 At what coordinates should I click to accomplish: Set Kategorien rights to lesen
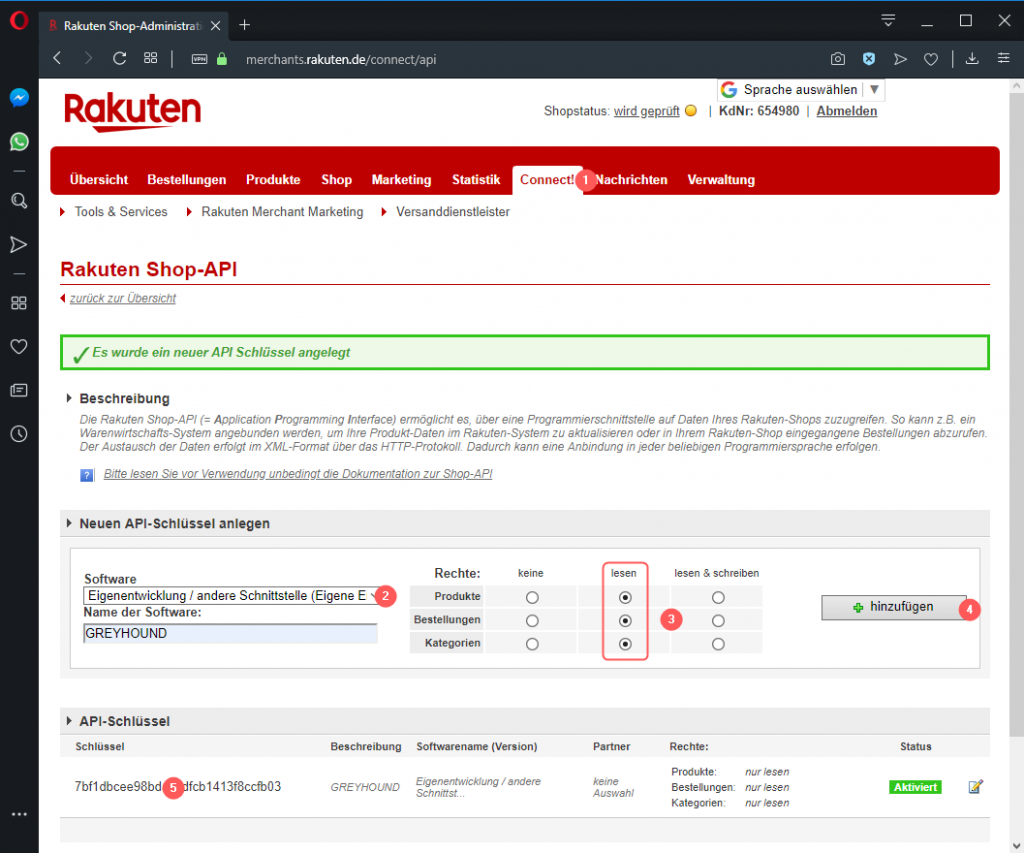tap(625, 645)
